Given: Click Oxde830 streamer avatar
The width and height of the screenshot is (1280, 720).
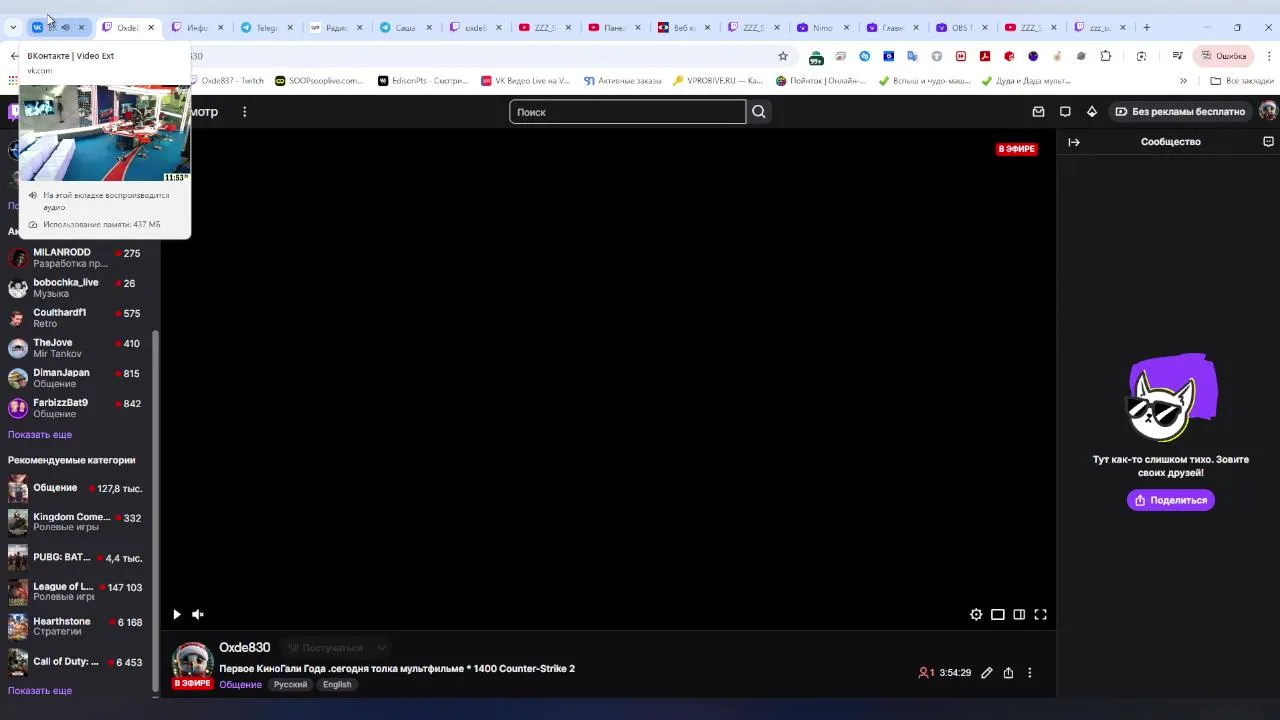Looking at the screenshot, I should (192, 663).
